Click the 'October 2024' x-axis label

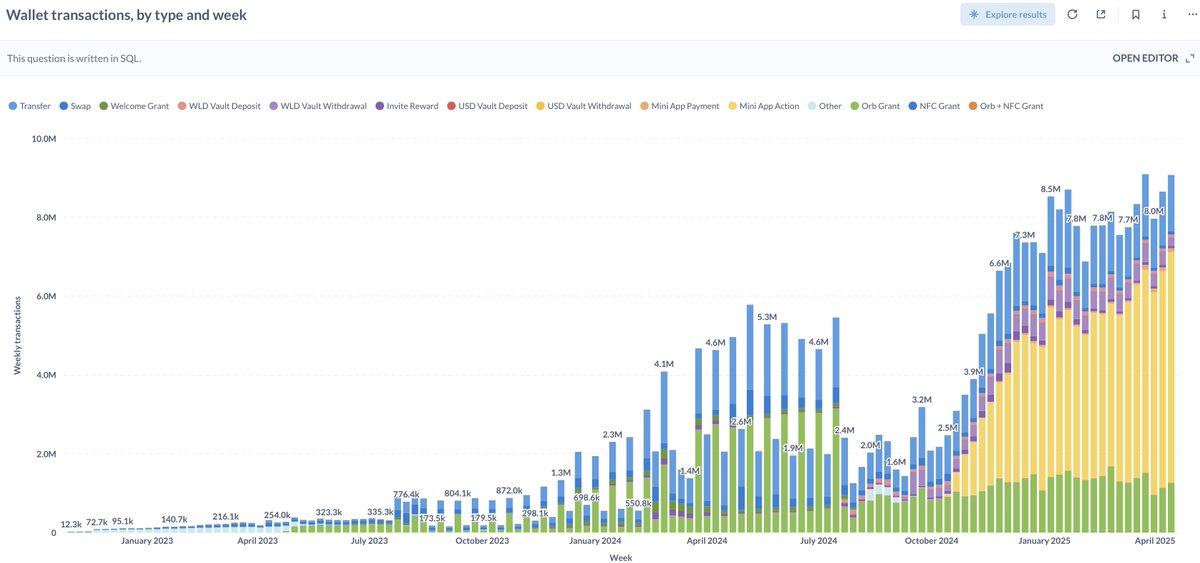(931, 541)
